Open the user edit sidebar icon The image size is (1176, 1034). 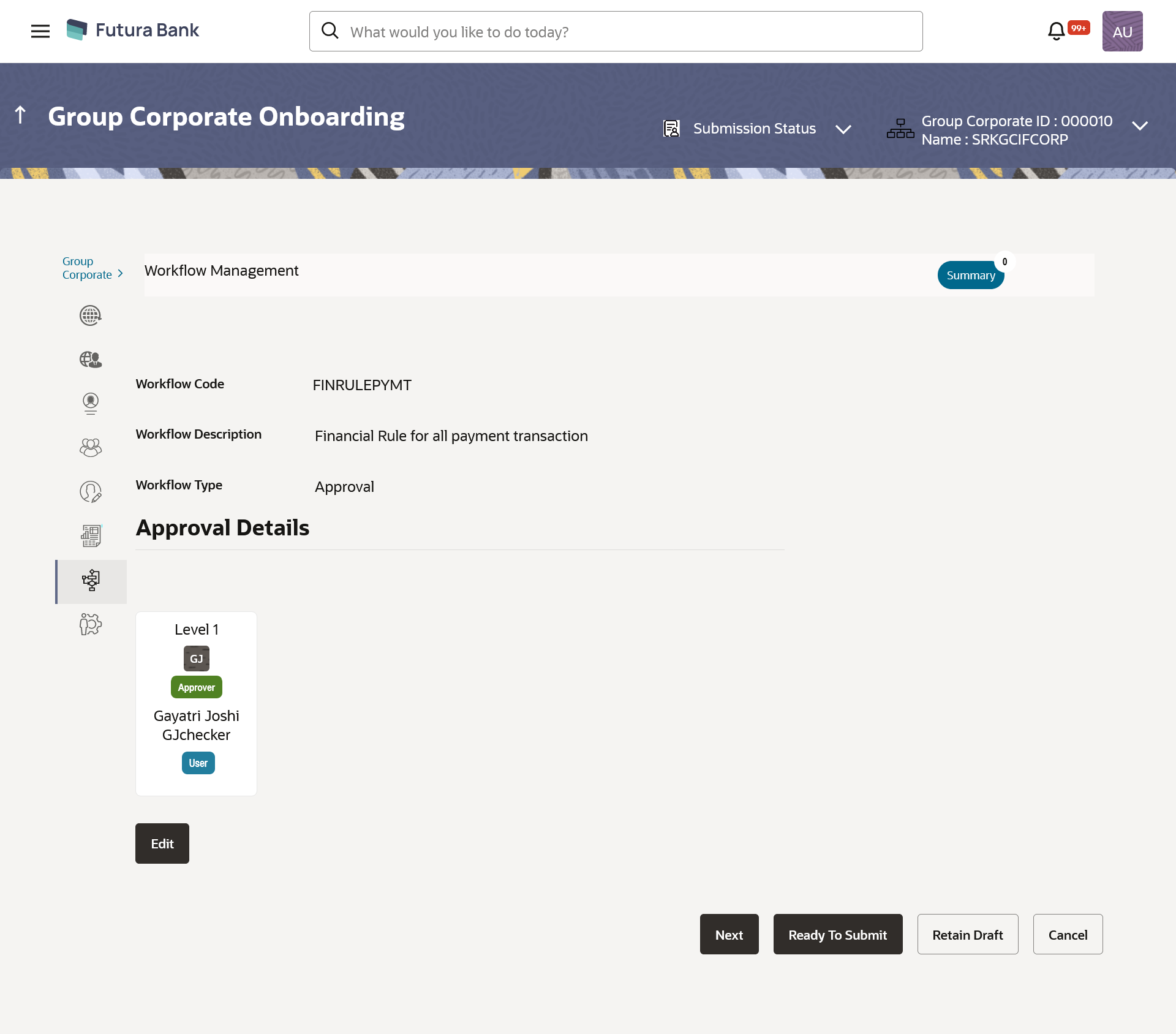(91, 492)
